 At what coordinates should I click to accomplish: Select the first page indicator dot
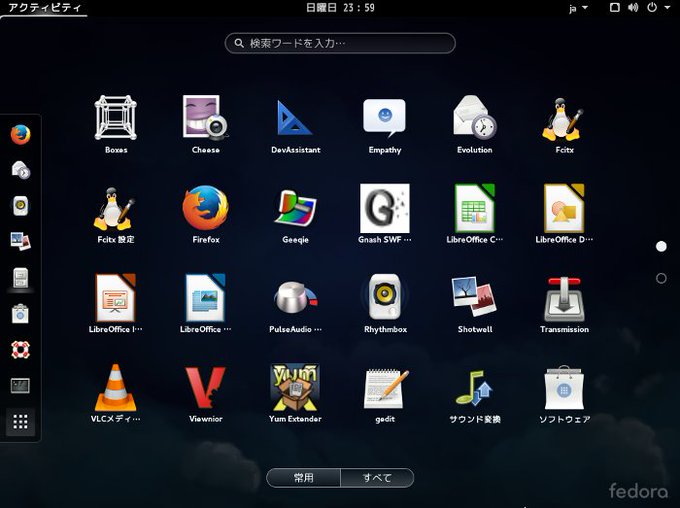tap(661, 246)
